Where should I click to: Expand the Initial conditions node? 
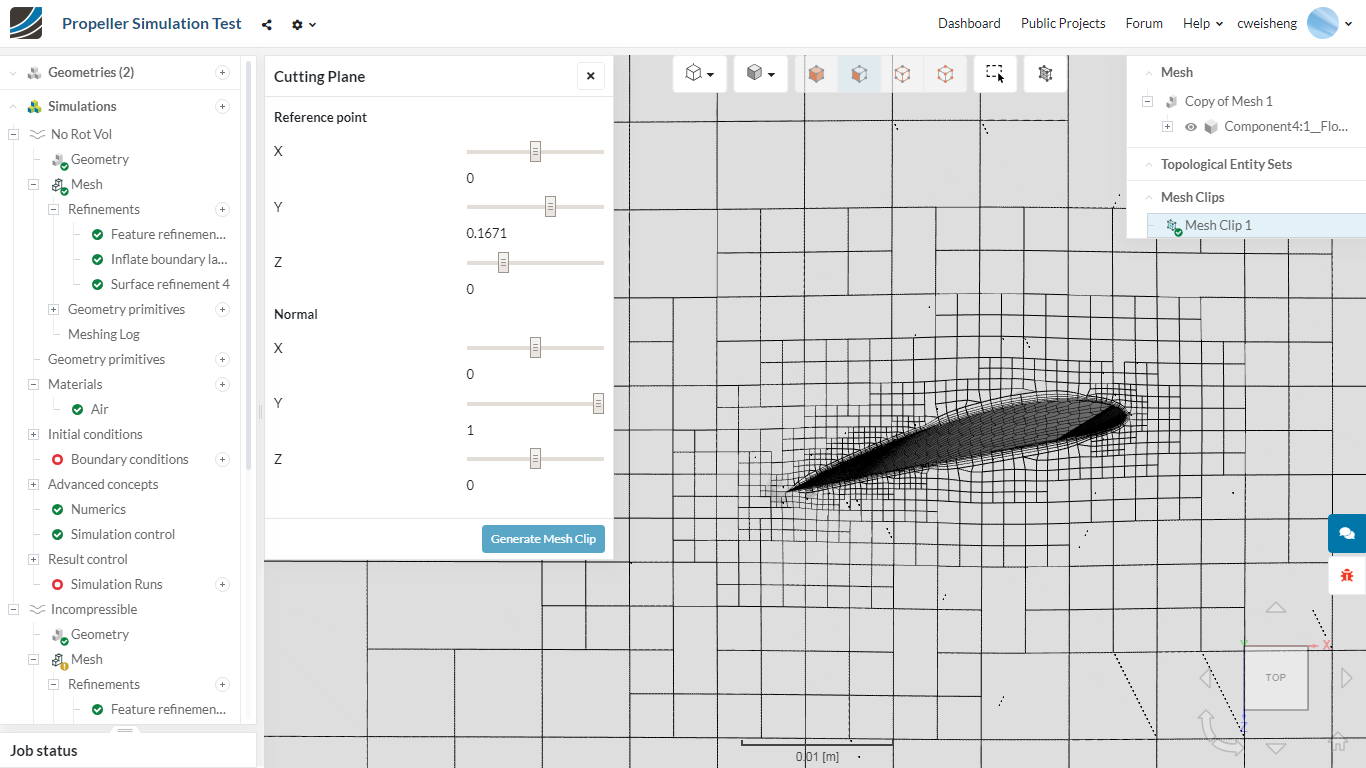click(33, 435)
